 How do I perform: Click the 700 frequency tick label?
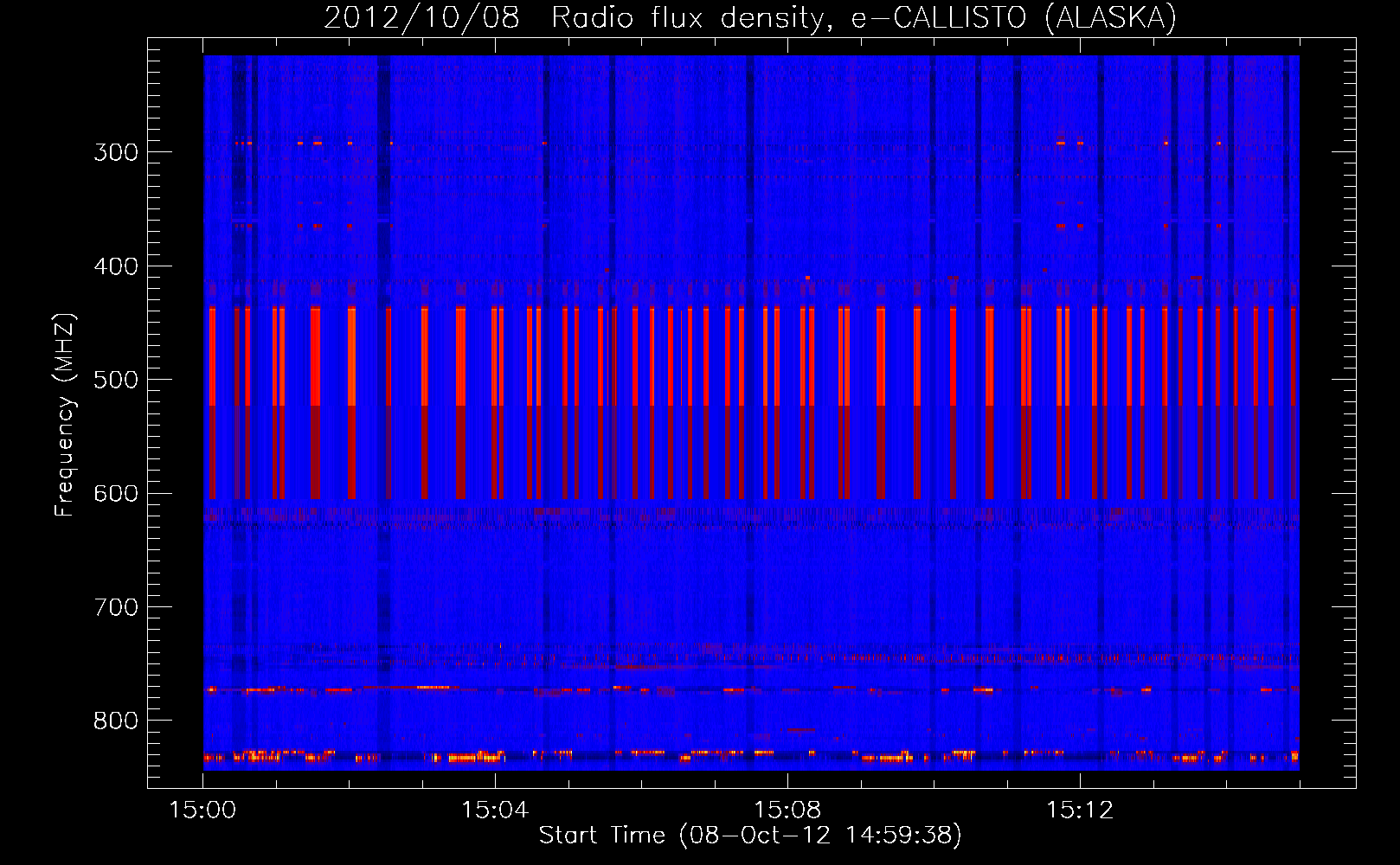click(x=116, y=607)
